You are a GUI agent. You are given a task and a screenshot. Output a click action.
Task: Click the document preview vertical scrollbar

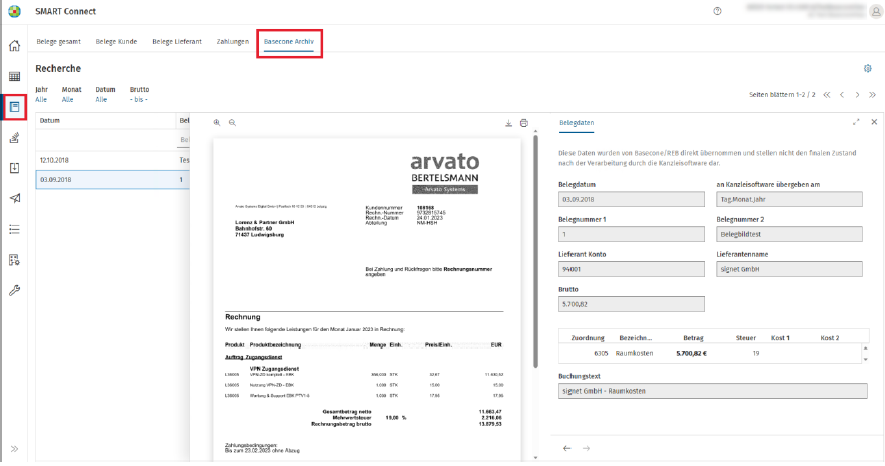point(535,251)
